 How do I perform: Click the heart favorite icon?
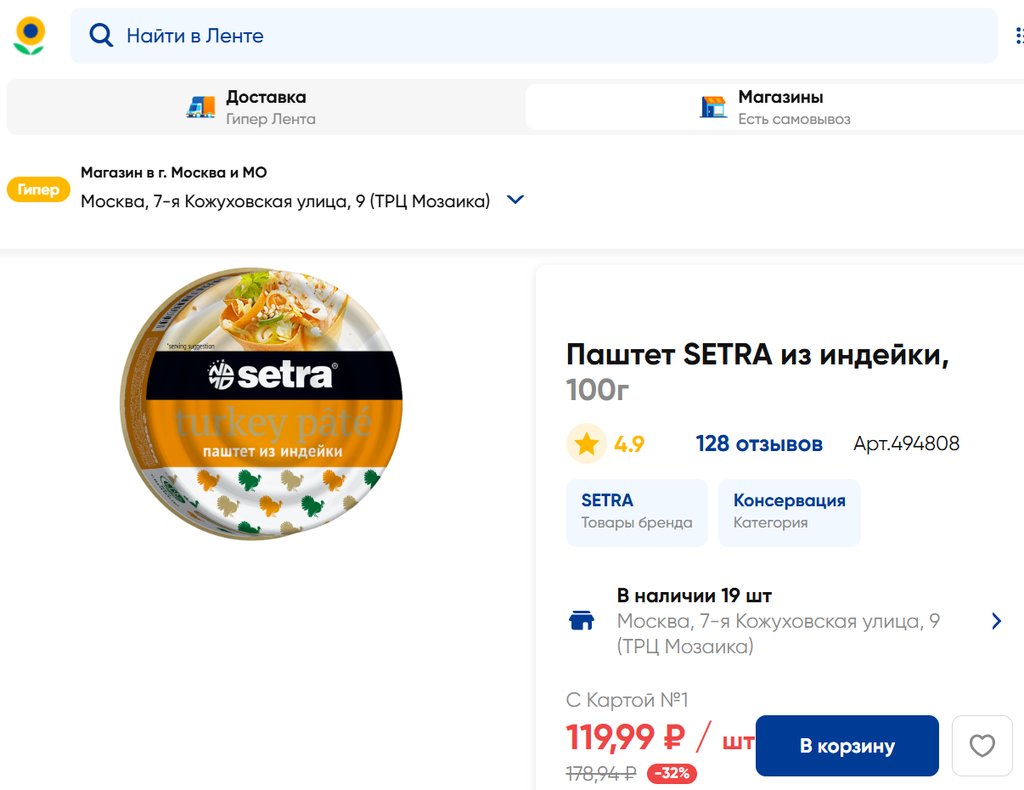click(x=982, y=746)
